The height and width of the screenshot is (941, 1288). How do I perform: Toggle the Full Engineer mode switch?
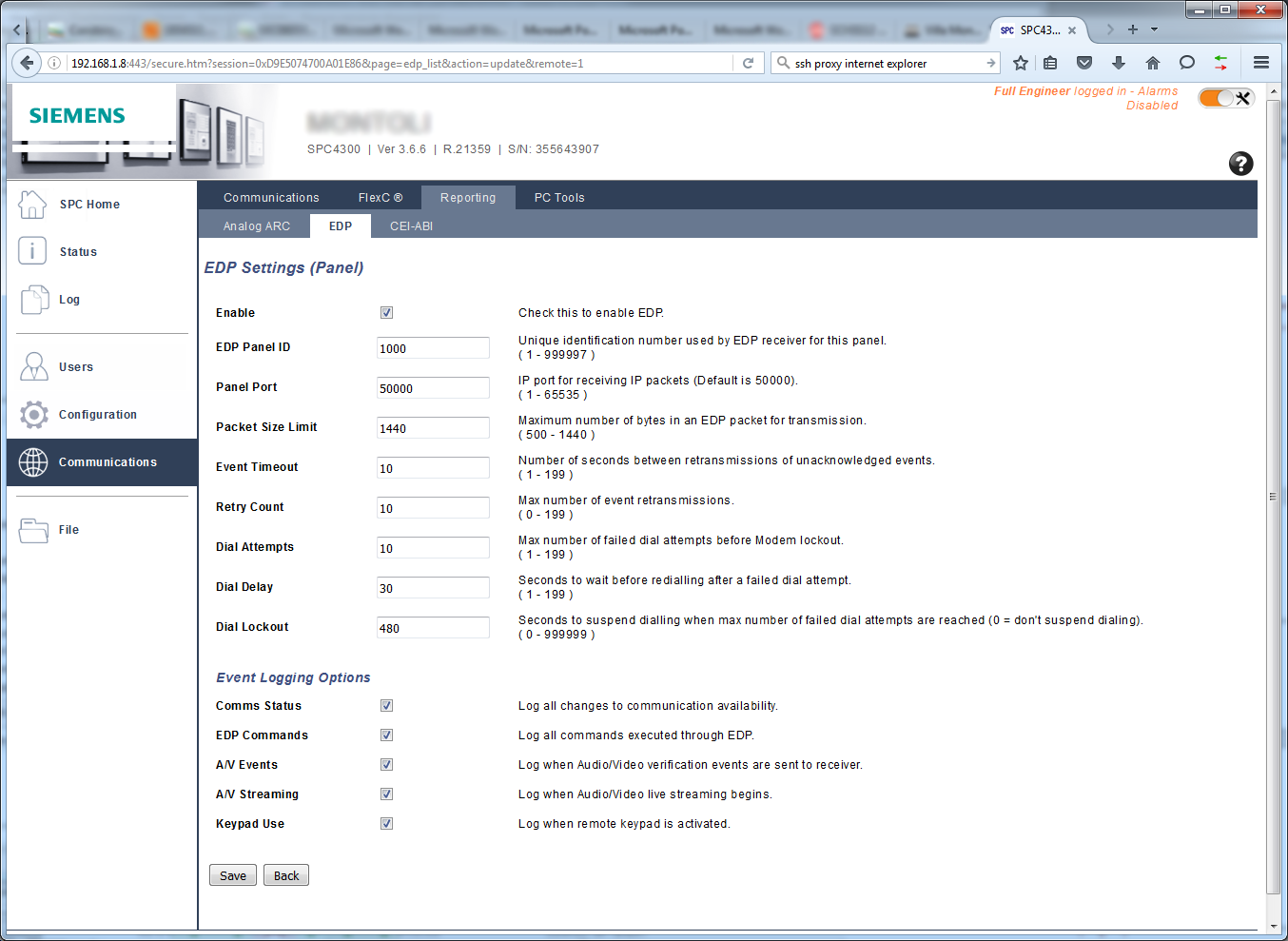pyautogui.click(x=1225, y=98)
